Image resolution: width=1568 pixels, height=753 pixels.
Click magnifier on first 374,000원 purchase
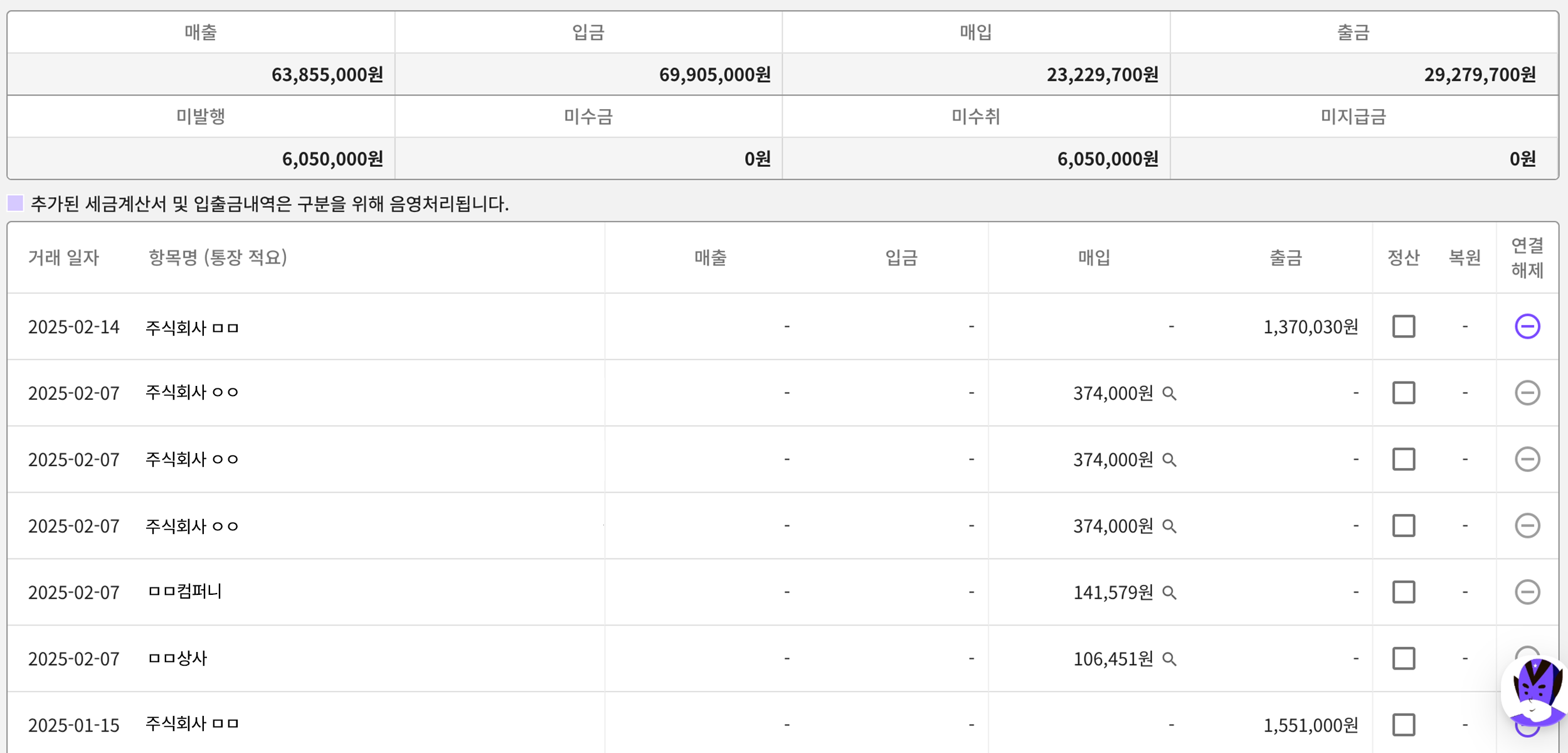coord(1169,393)
